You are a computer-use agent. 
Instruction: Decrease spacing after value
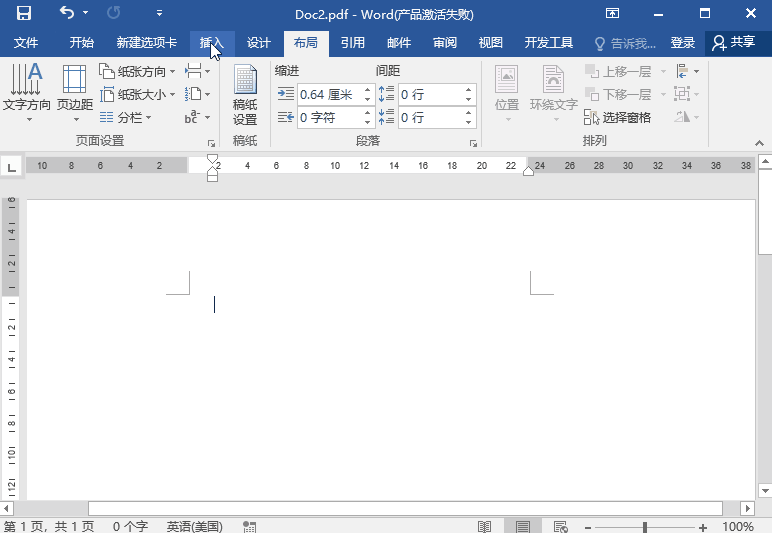click(x=468, y=122)
